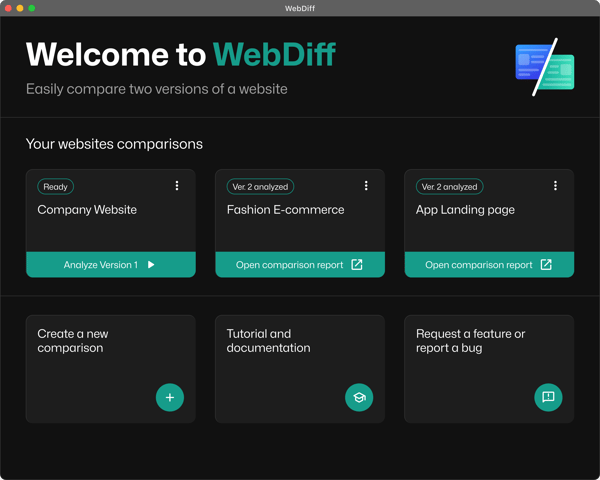Click the Ready status badge
Viewport: 600px width, 480px height.
(x=55, y=187)
